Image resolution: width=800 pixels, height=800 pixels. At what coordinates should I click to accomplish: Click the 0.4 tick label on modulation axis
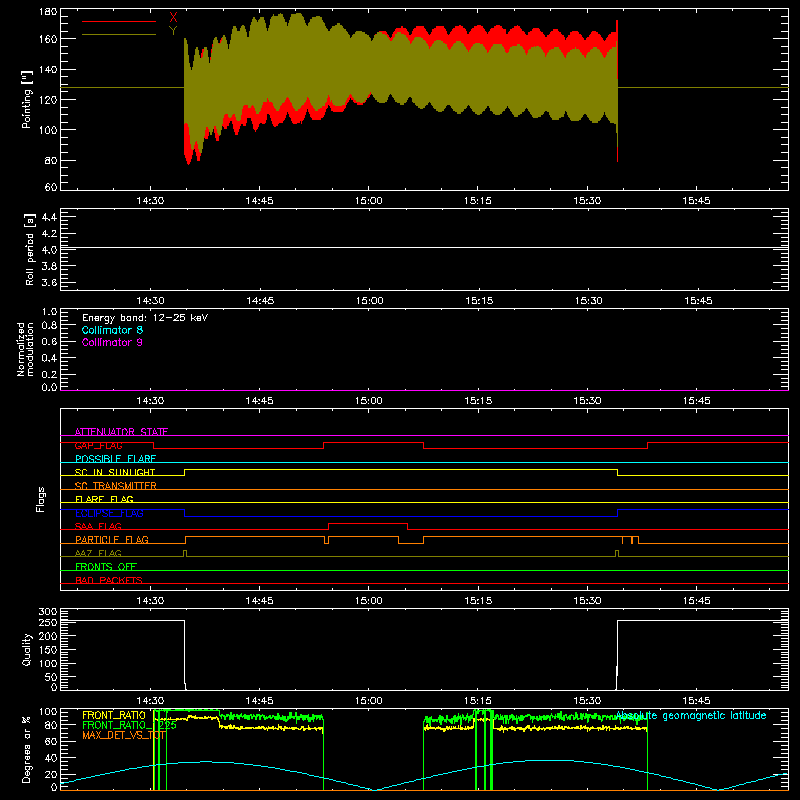[49, 358]
